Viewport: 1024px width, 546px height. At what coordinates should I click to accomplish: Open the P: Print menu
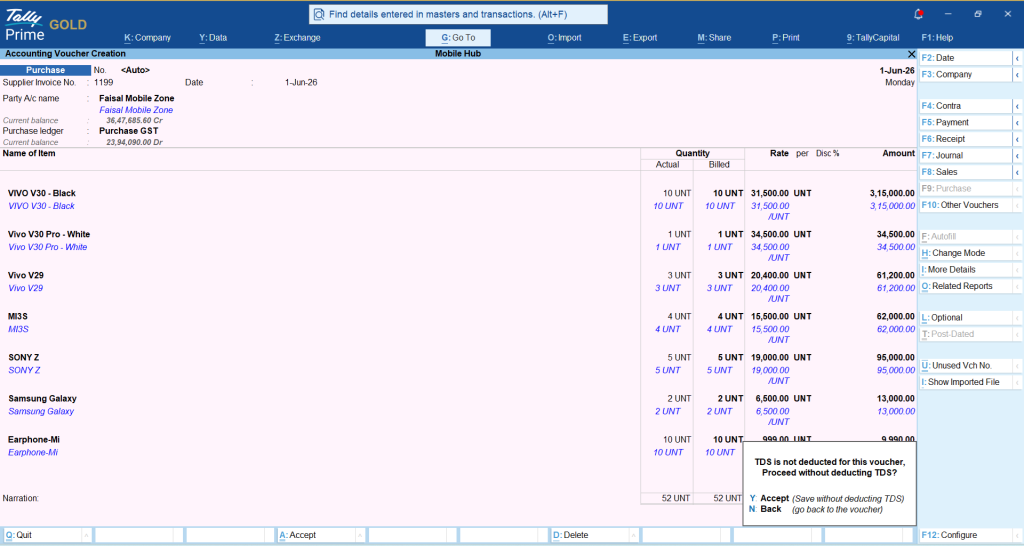785,38
